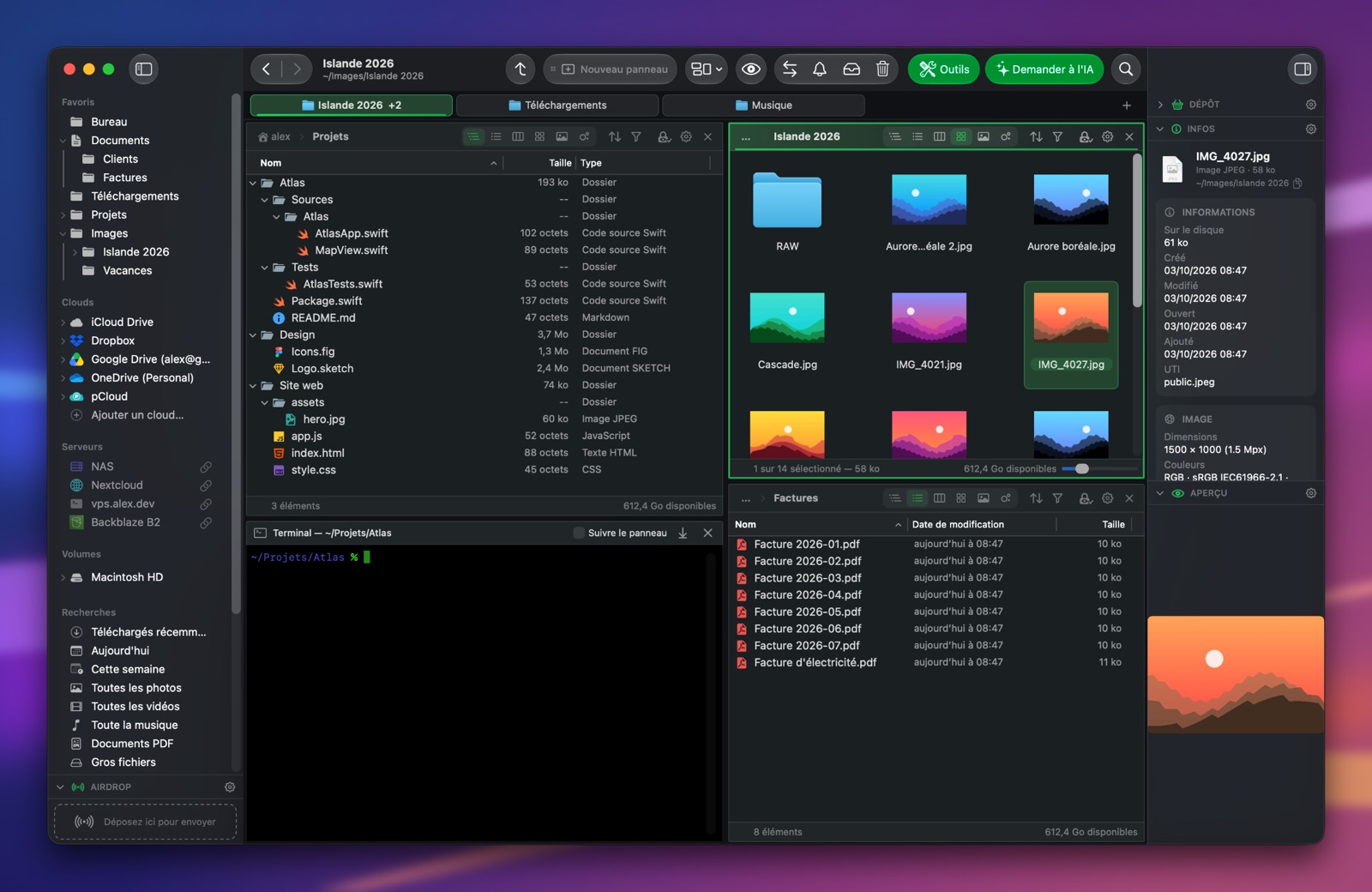Viewport: 1372px width, 892px height.
Task: Click the link icon next to NAS
Action: [x=206, y=467]
